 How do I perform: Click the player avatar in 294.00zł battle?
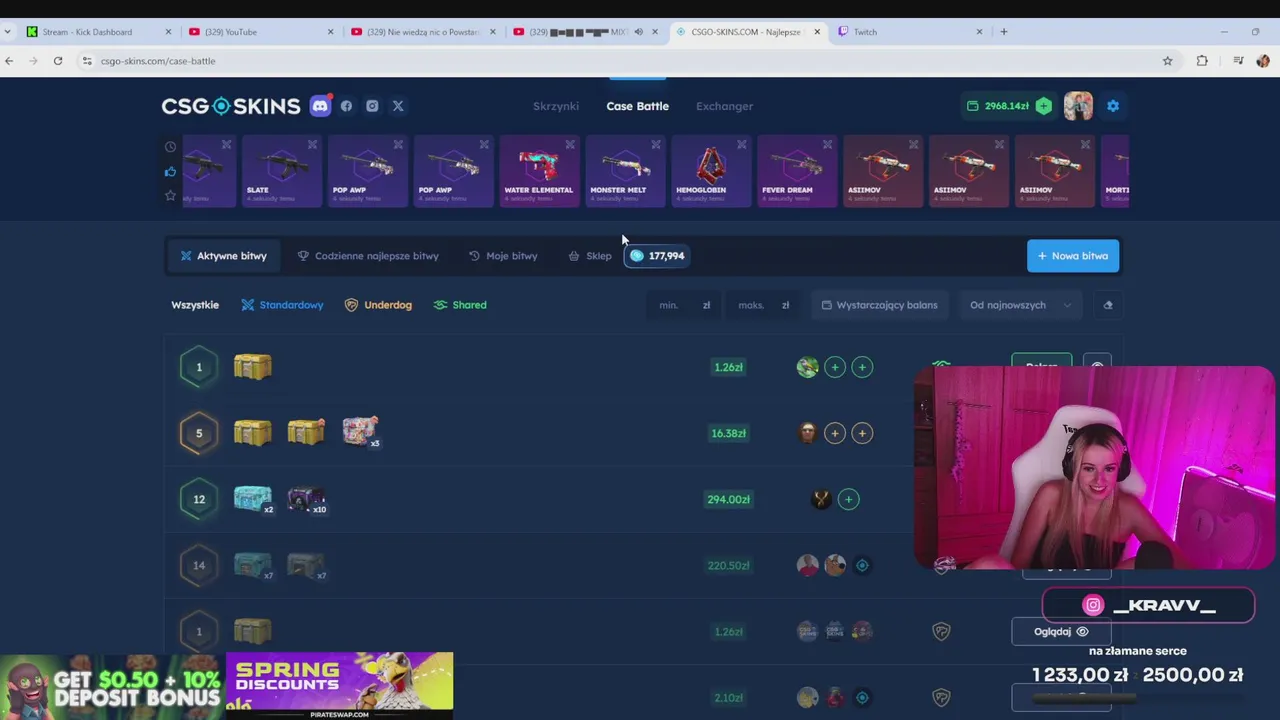(821, 499)
